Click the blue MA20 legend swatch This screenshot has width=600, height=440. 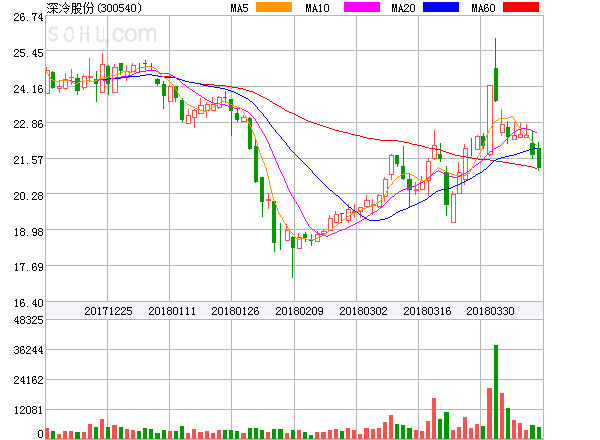pyautogui.click(x=441, y=7)
